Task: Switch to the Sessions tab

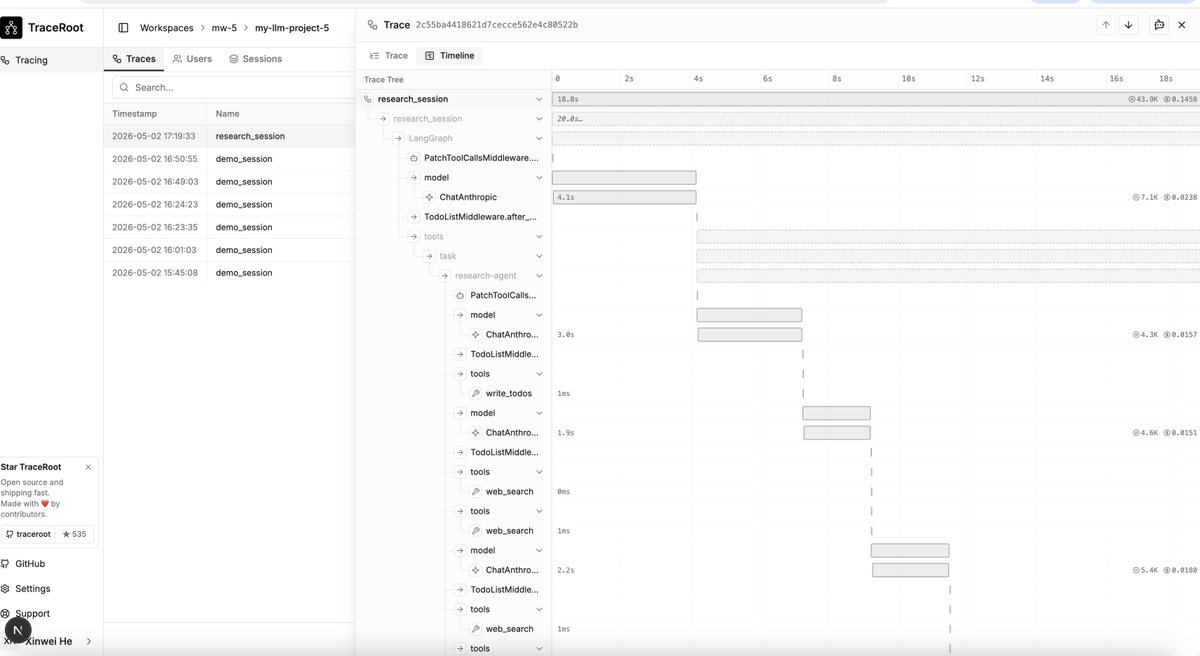Action: pyautogui.click(x=255, y=59)
